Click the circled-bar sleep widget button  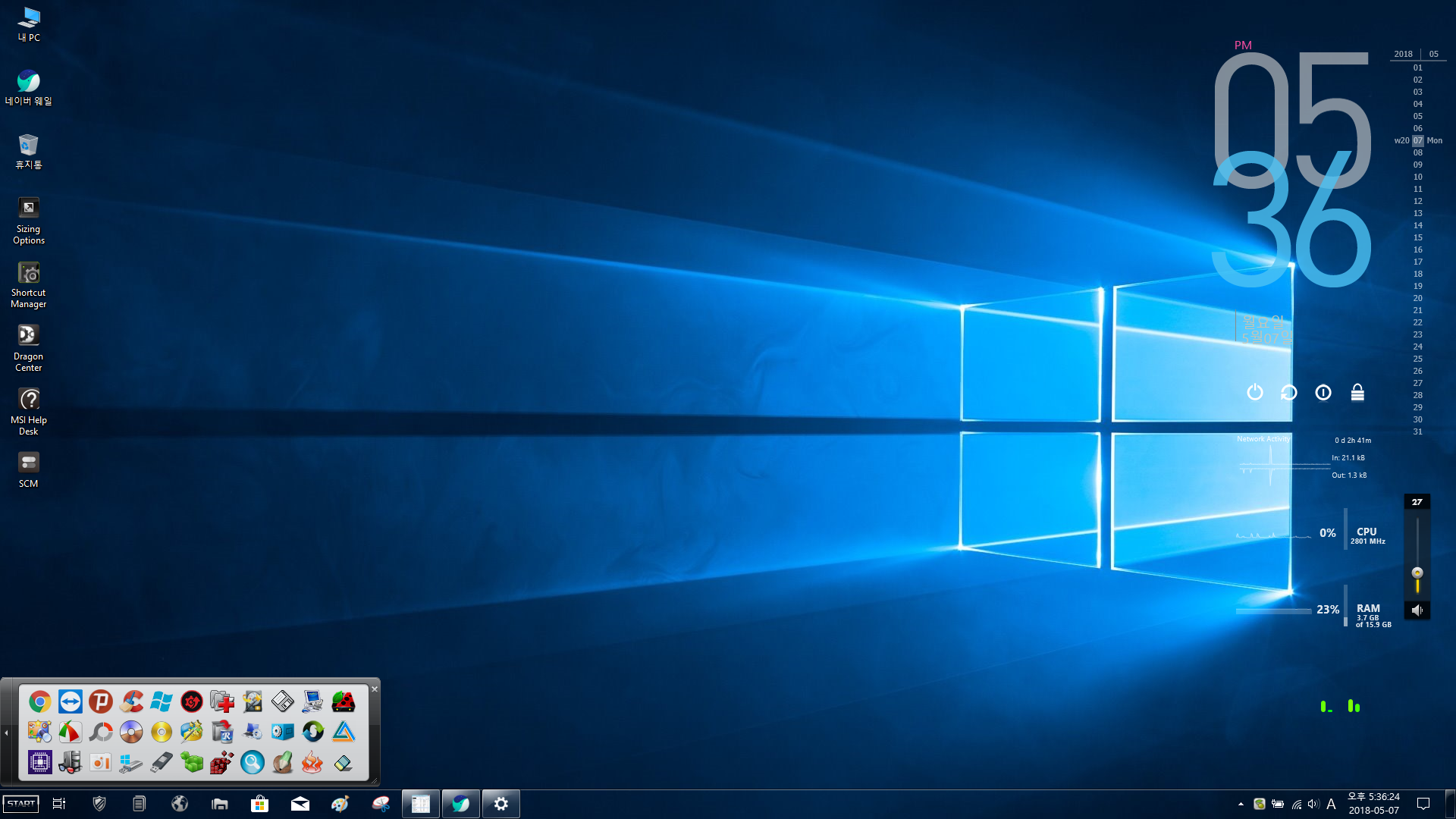coord(1323,392)
